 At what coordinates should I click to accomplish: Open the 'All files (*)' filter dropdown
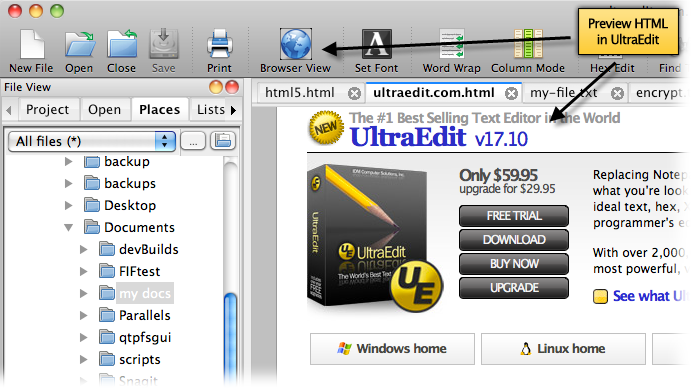coord(92,141)
